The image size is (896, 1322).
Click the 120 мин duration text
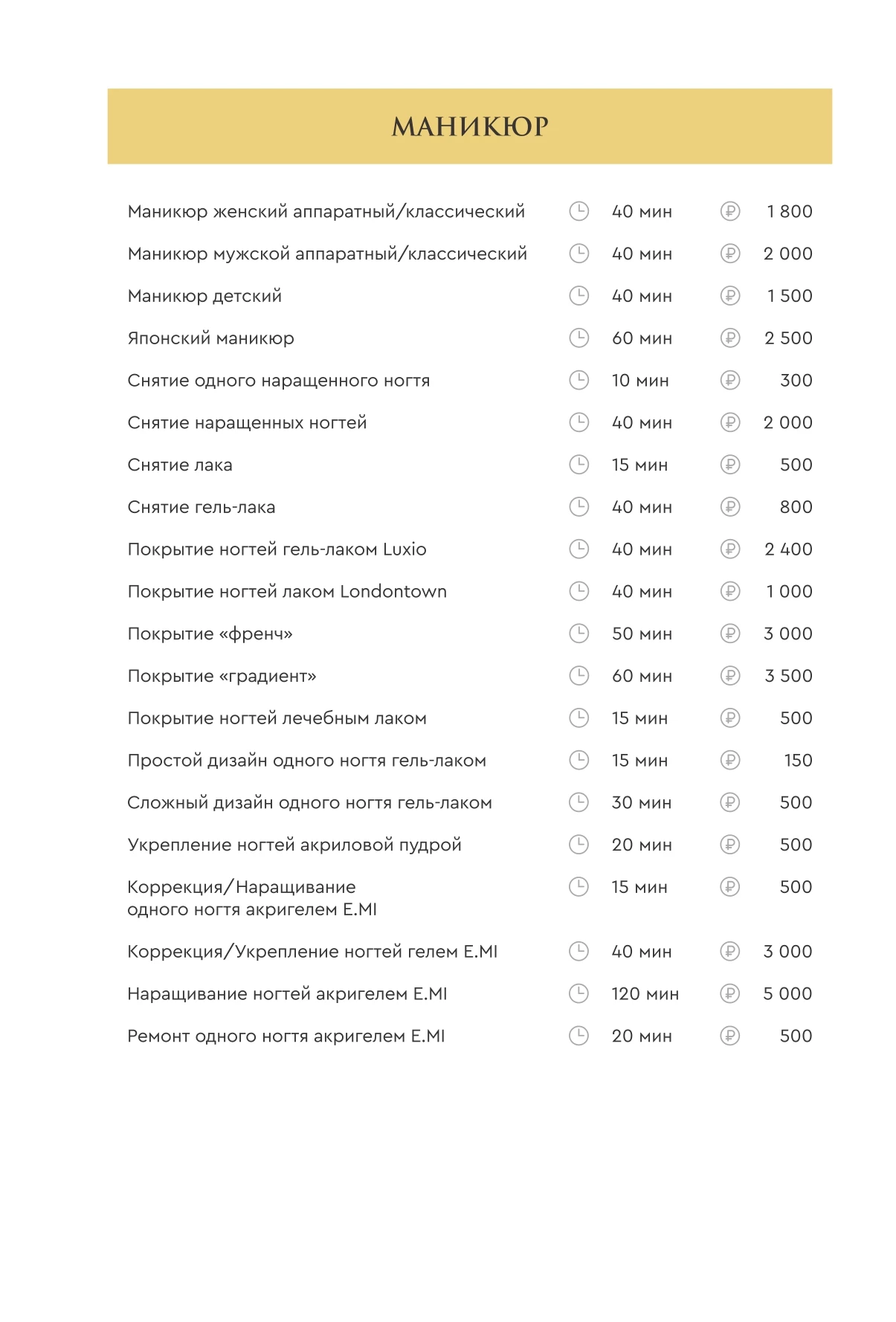coord(645,994)
